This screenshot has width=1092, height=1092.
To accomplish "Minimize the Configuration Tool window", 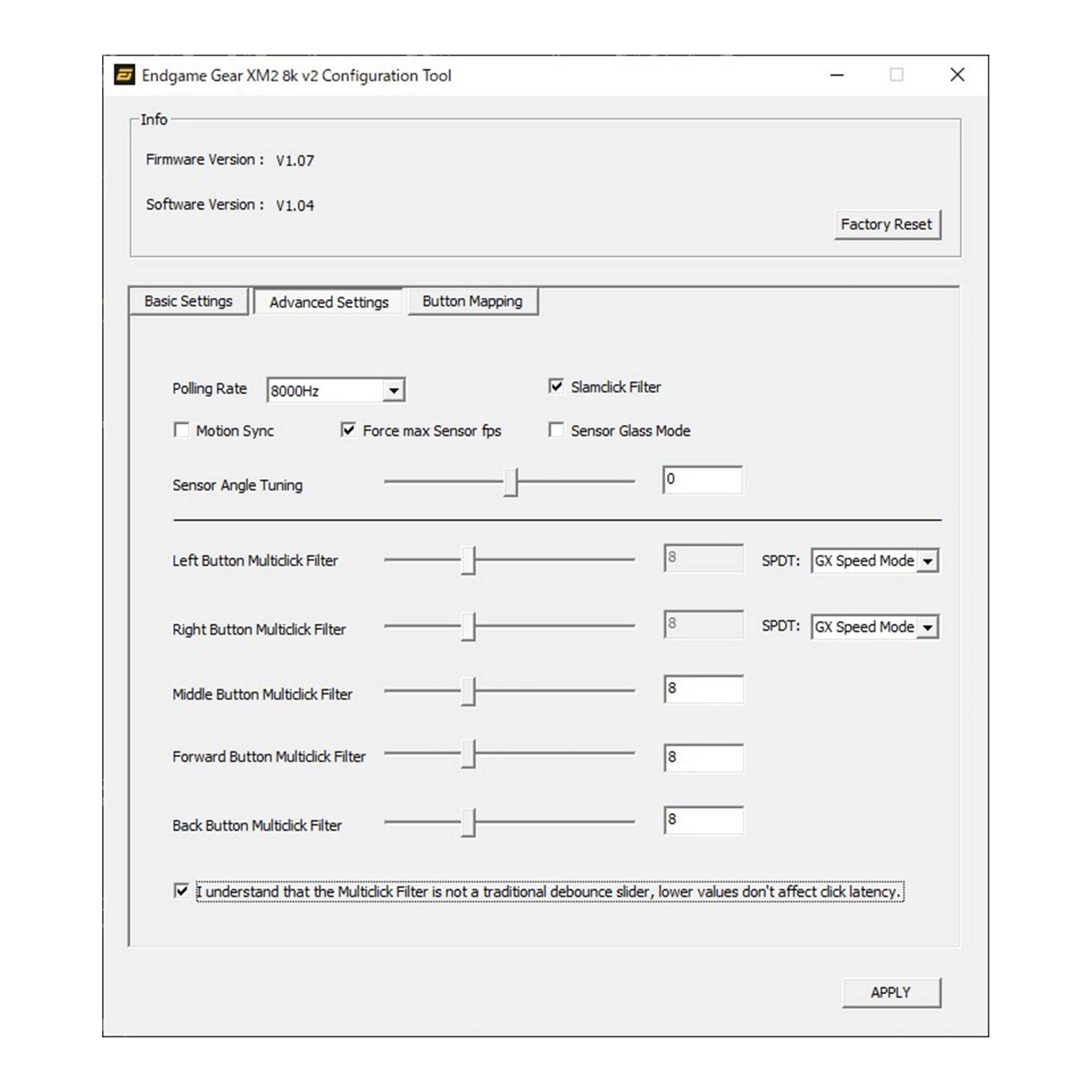I will coord(836,75).
